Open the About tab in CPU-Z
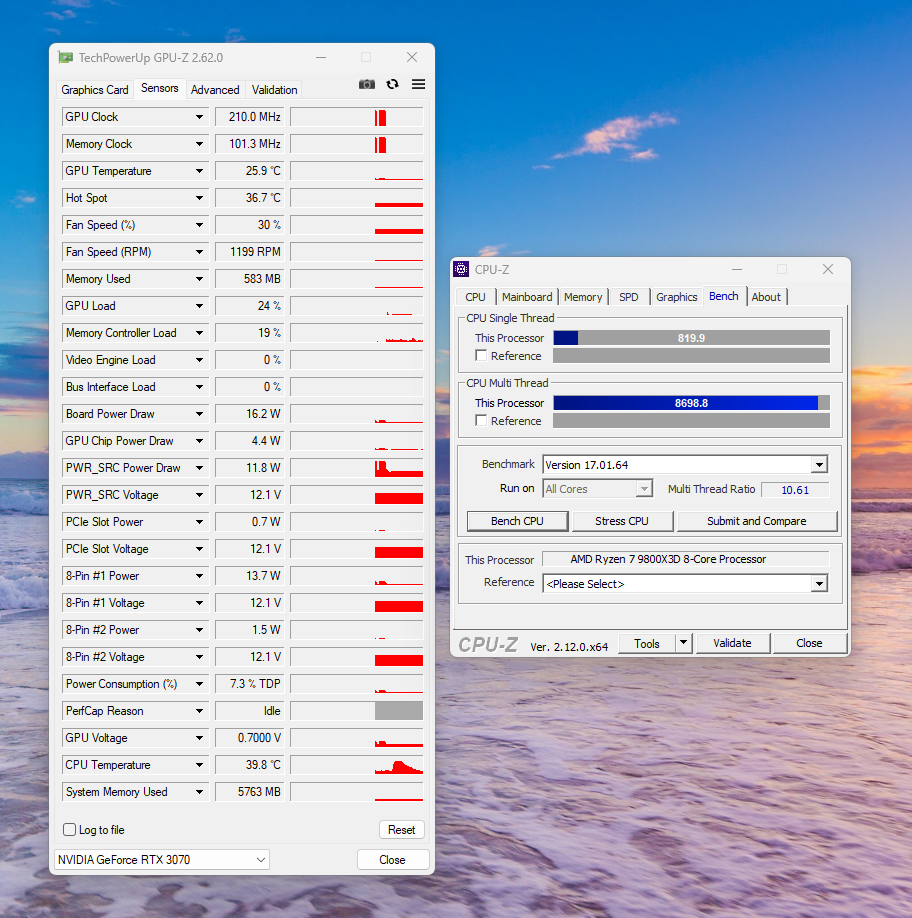912x918 pixels. 766,297
